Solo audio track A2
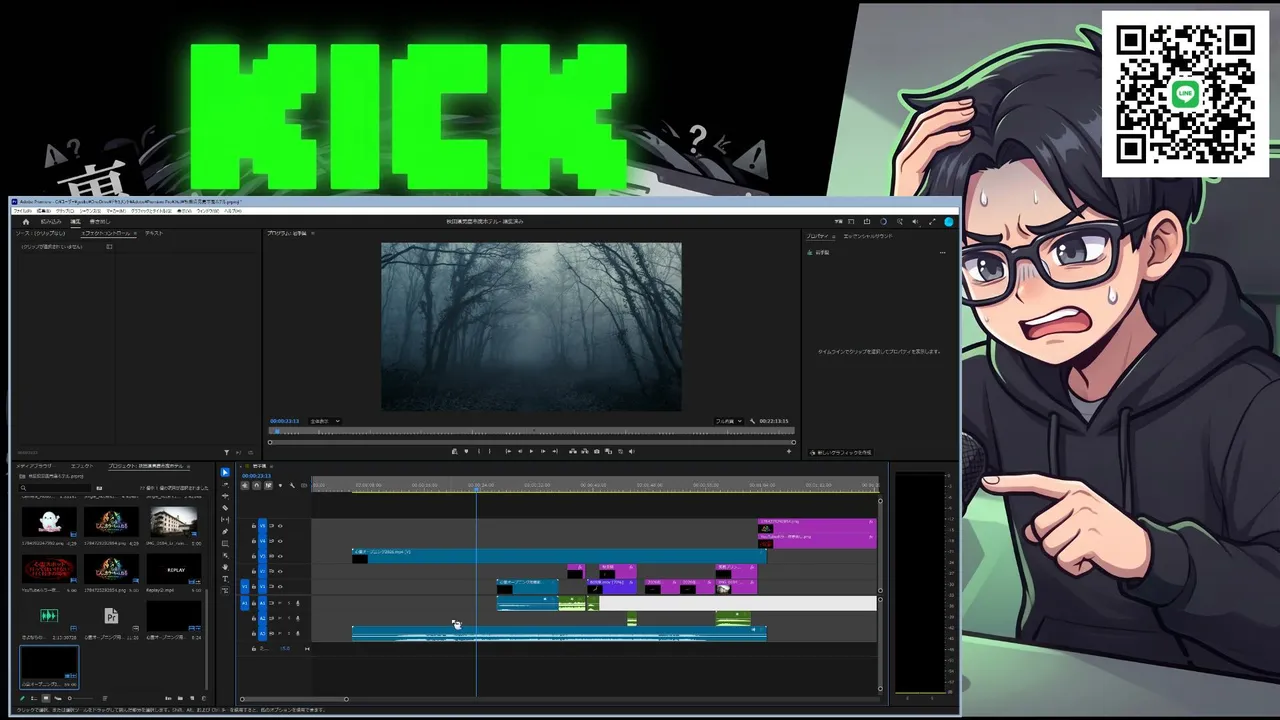The height and width of the screenshot is (720, 1280). [289, 618]
